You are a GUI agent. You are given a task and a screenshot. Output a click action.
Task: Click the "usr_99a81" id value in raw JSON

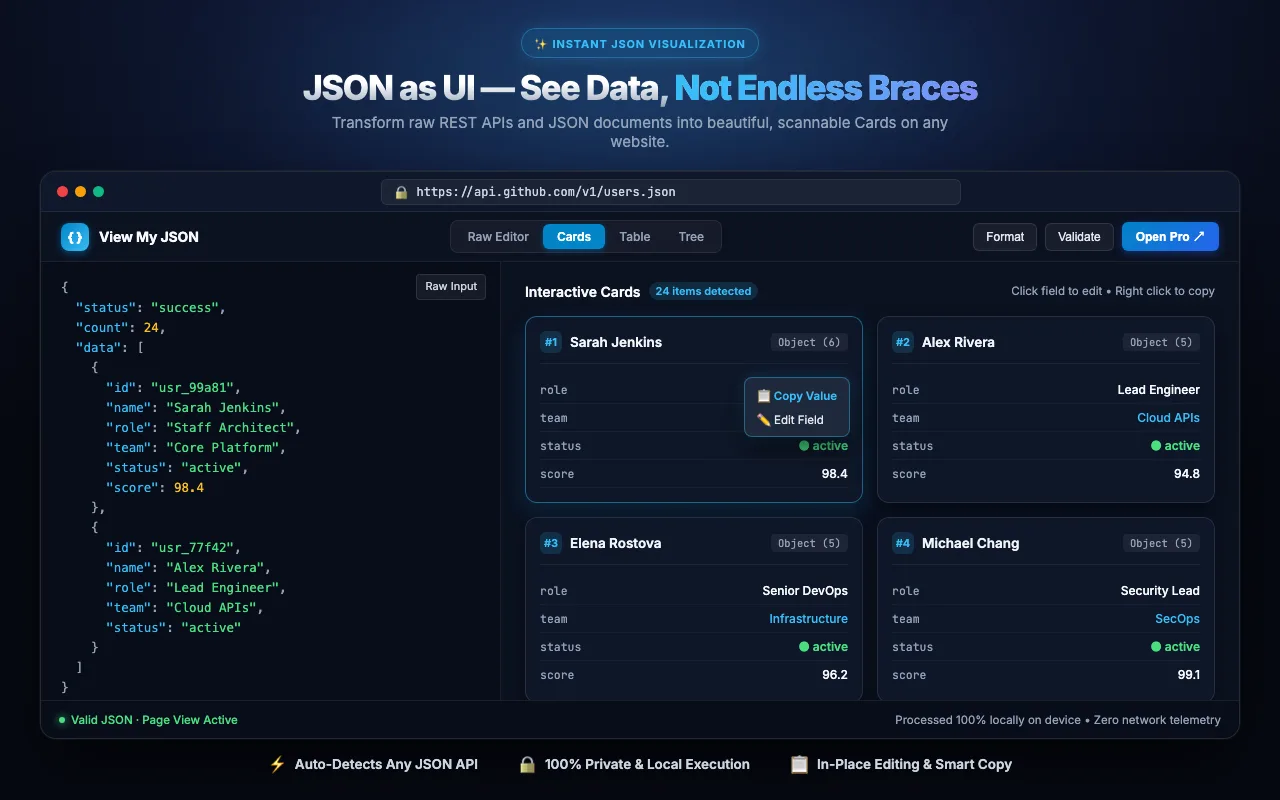196,388
